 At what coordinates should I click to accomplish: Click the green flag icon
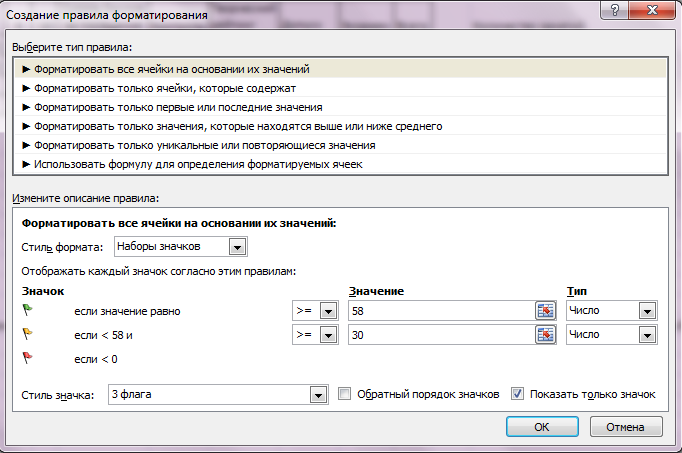pos(27,310)
